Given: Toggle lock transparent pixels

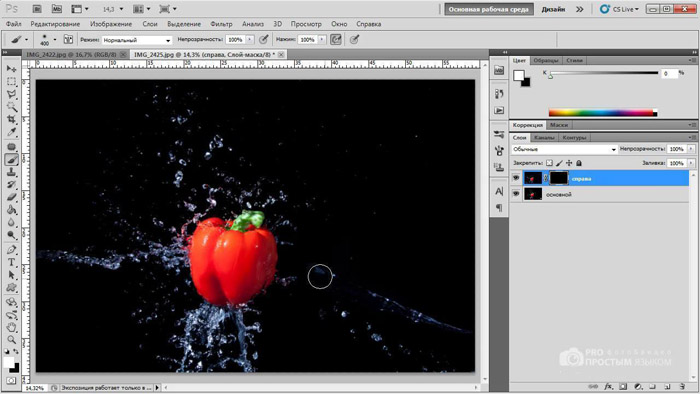Looking at the screenshot, I should (550, 163).
